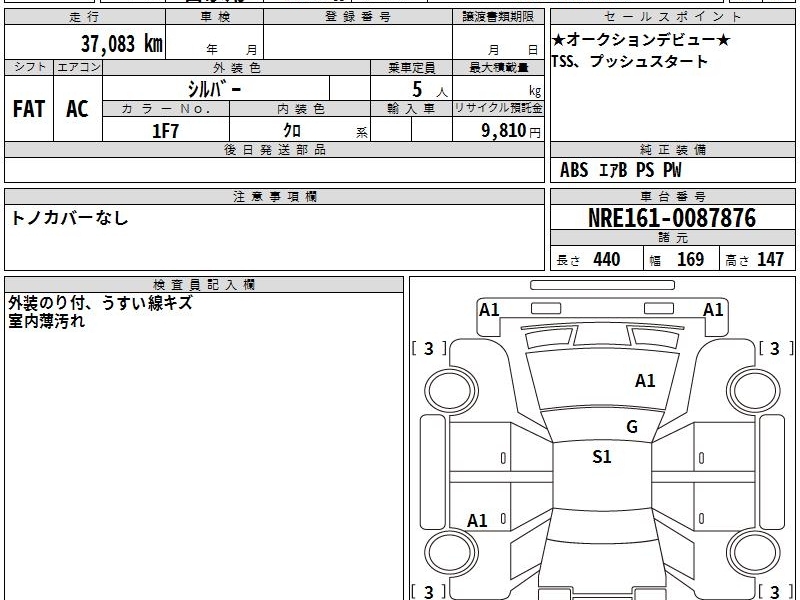The height and width of the screenshot is (600, 800).
Task: Select the 走行 column header
Action: tap(85, 17)
